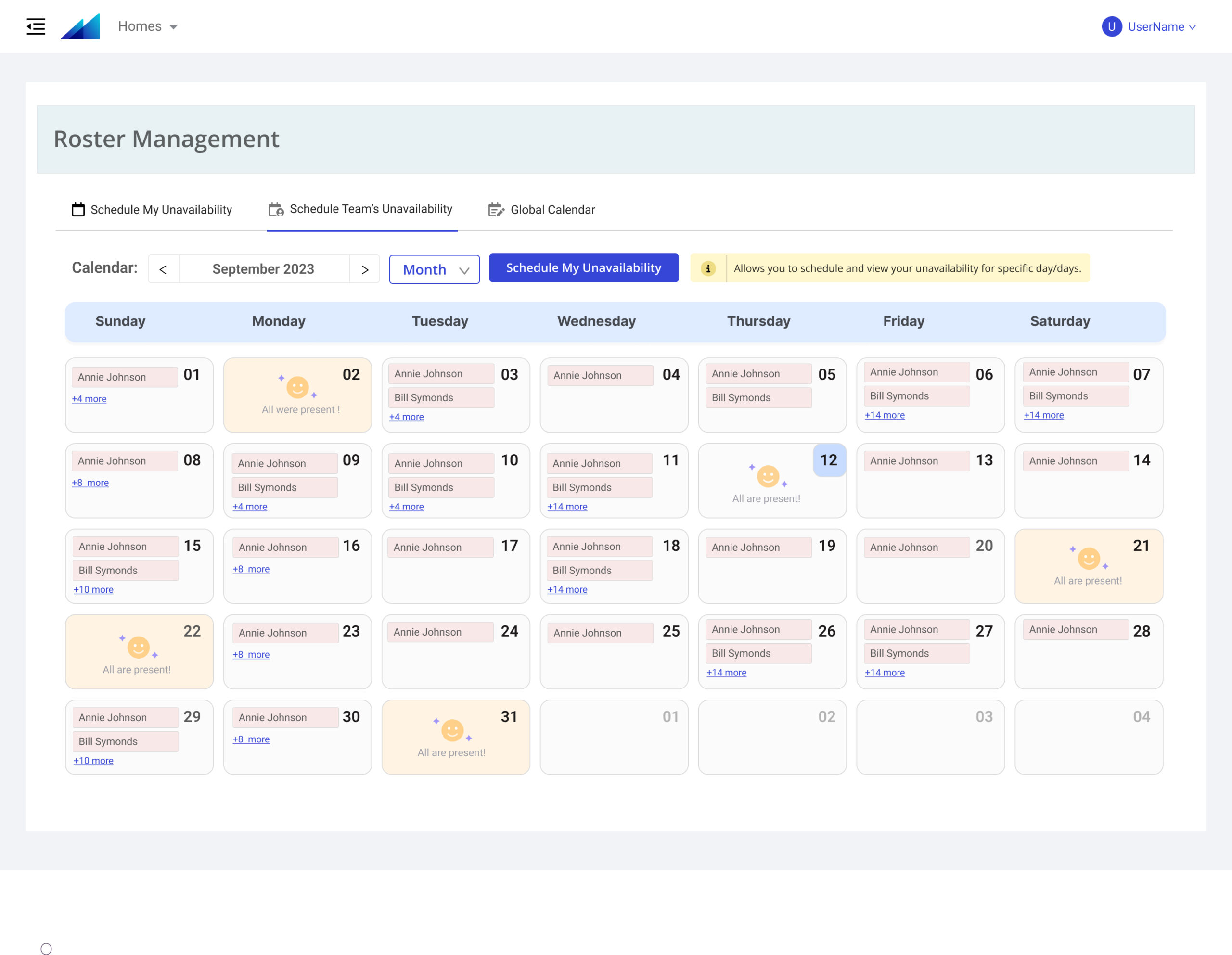Open the Month view dropdown
Image resolution: width=1232 pixels, height=955 pixels.
coord(434,269)
